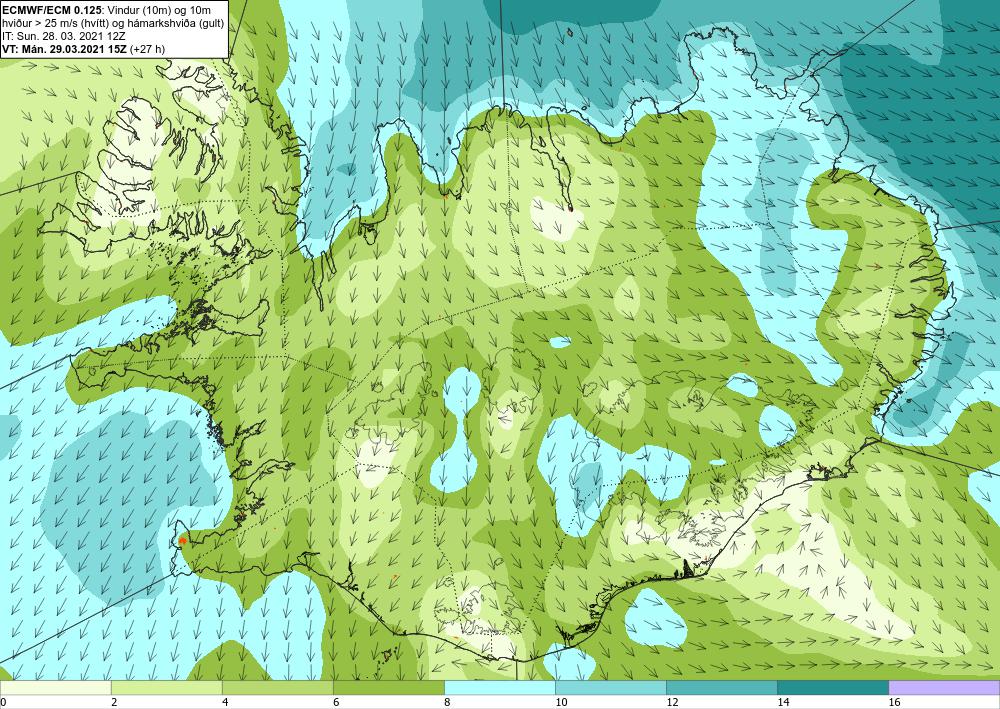1000x709 pixels.
Task: Click the "VT: Mán. 29.03.2021 15Z" line
Action: coord(64,48)
